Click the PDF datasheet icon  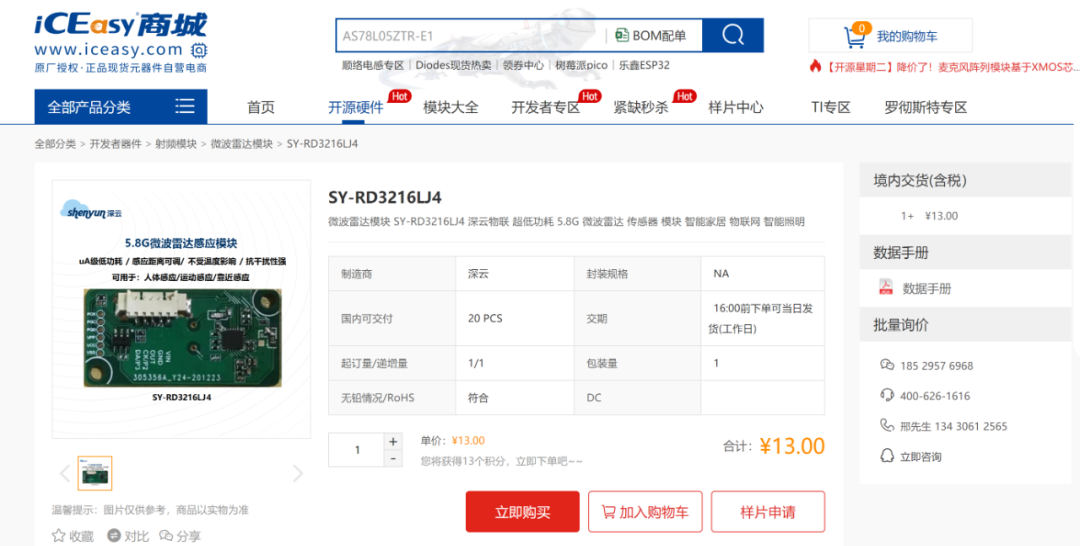[886, 288]
